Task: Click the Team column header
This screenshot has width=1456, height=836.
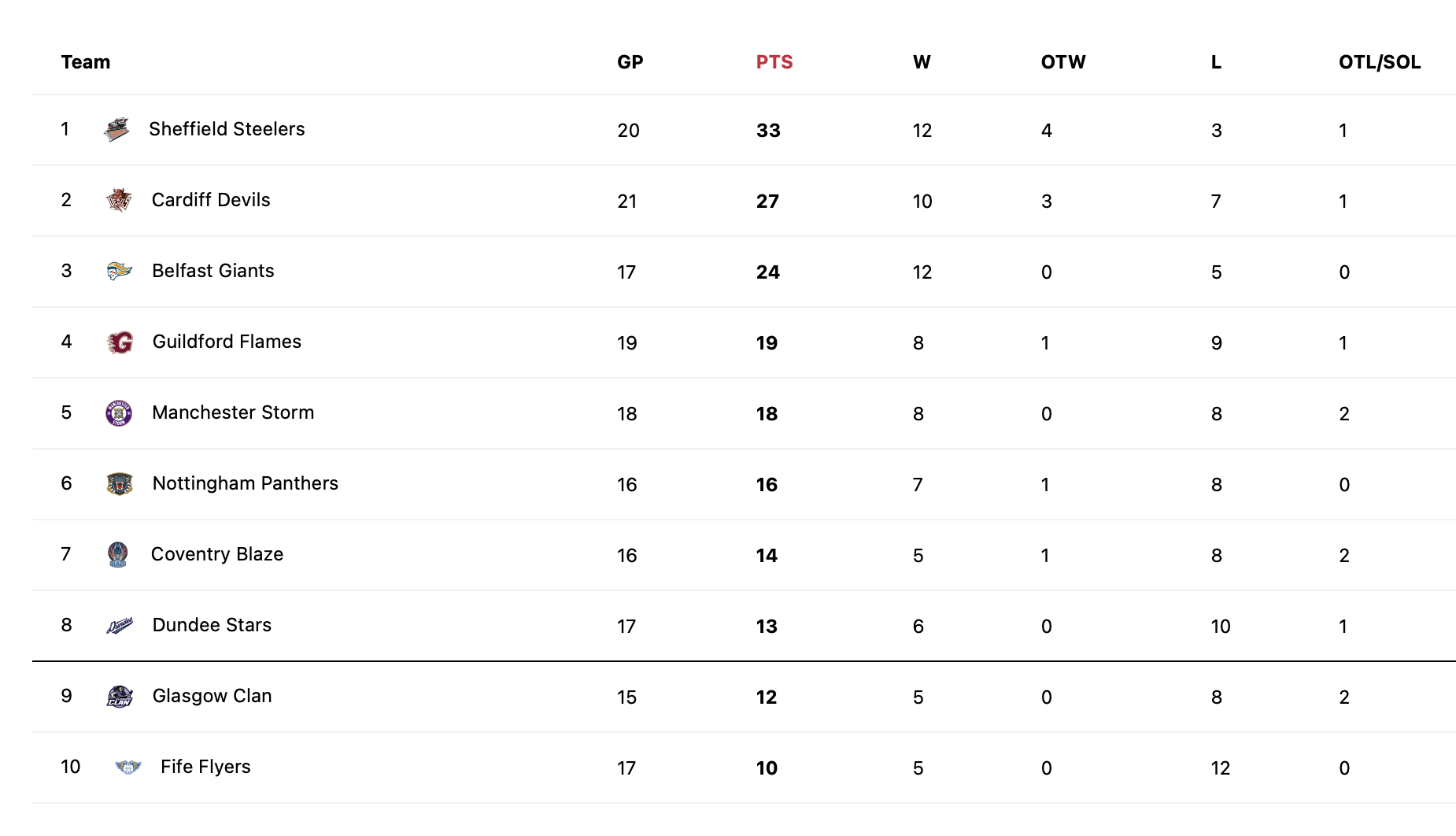Action: (x=86, y=62)
